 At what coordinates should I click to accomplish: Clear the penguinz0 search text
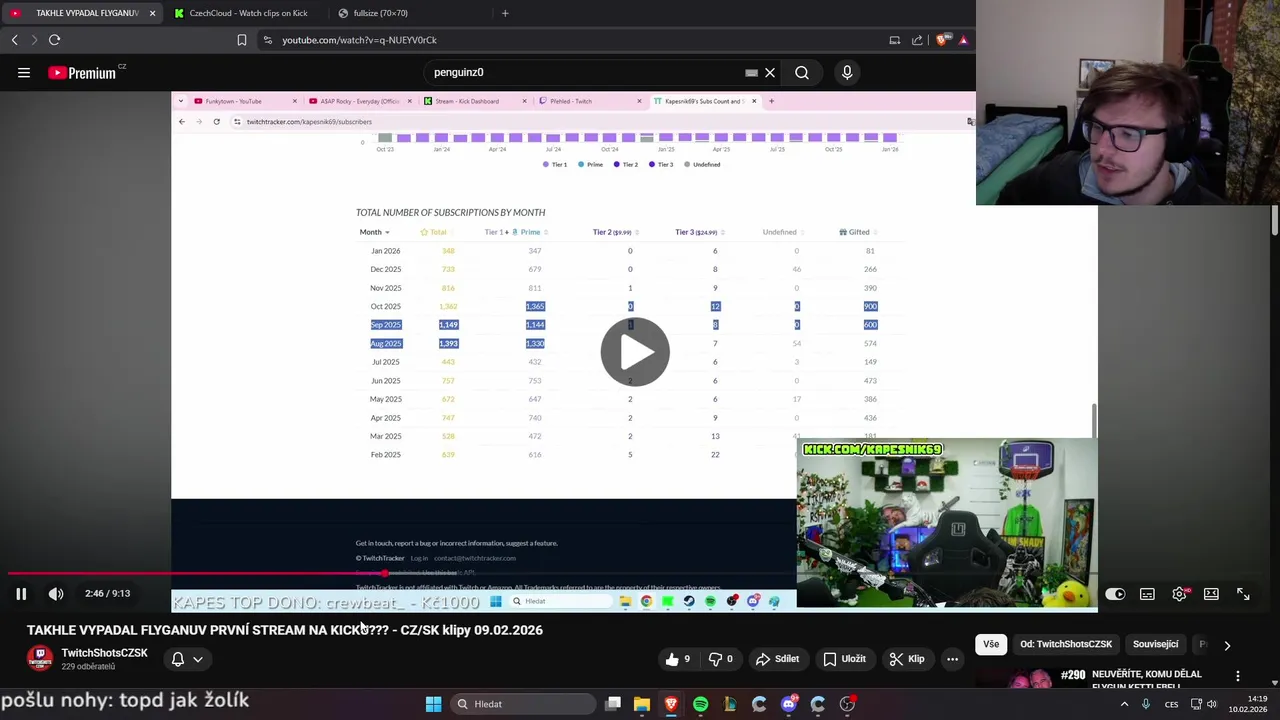coord(770,72)
